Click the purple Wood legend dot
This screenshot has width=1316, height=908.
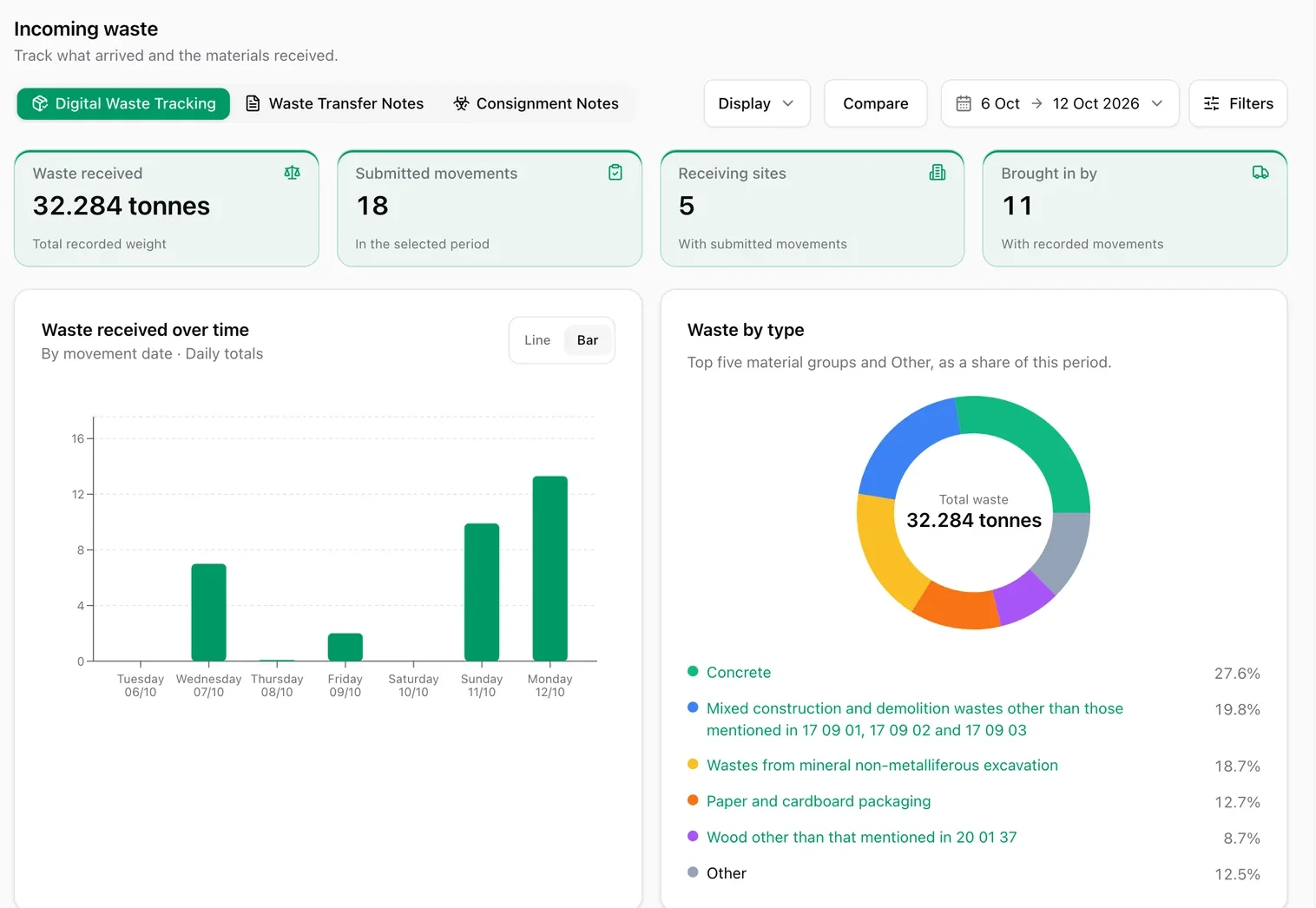693,836
